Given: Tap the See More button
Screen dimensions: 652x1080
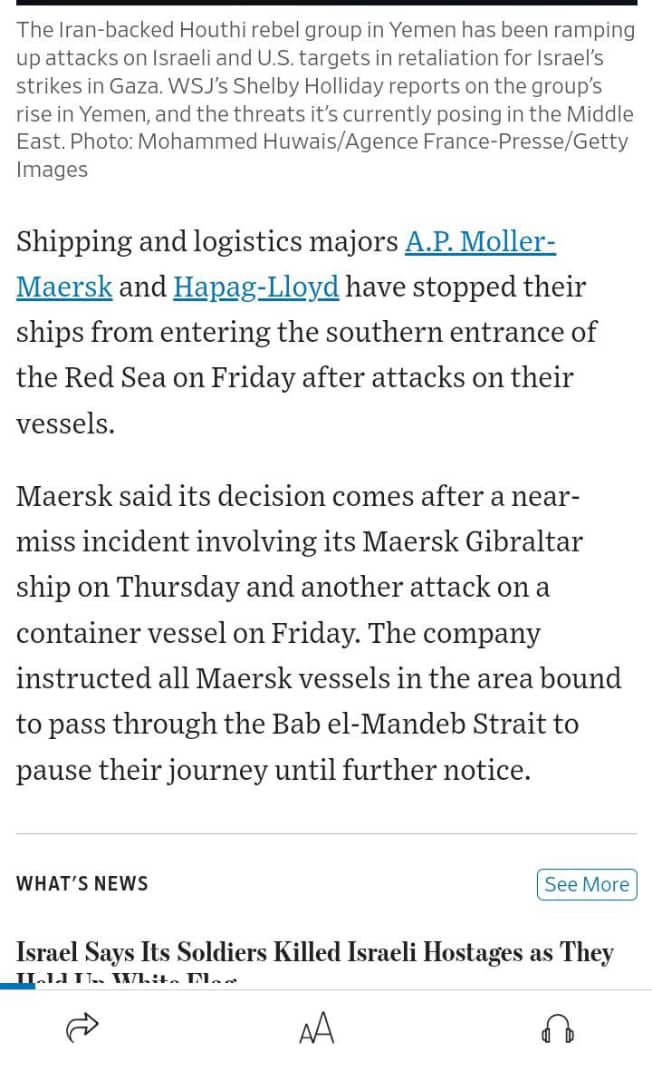Looking at the screenshot, I should (587, 884).
